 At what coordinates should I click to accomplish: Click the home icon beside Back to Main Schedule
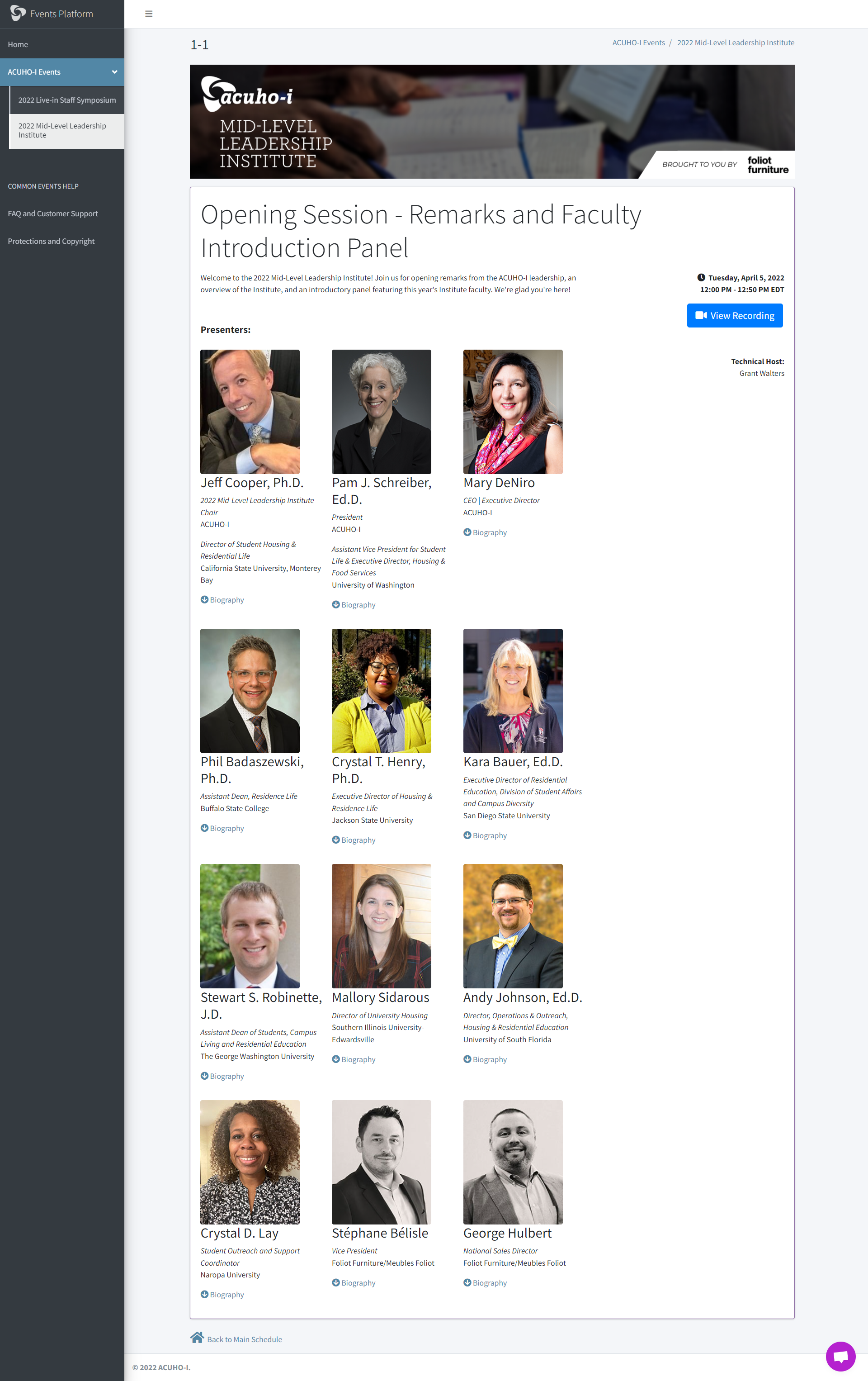pos(197,1338)
